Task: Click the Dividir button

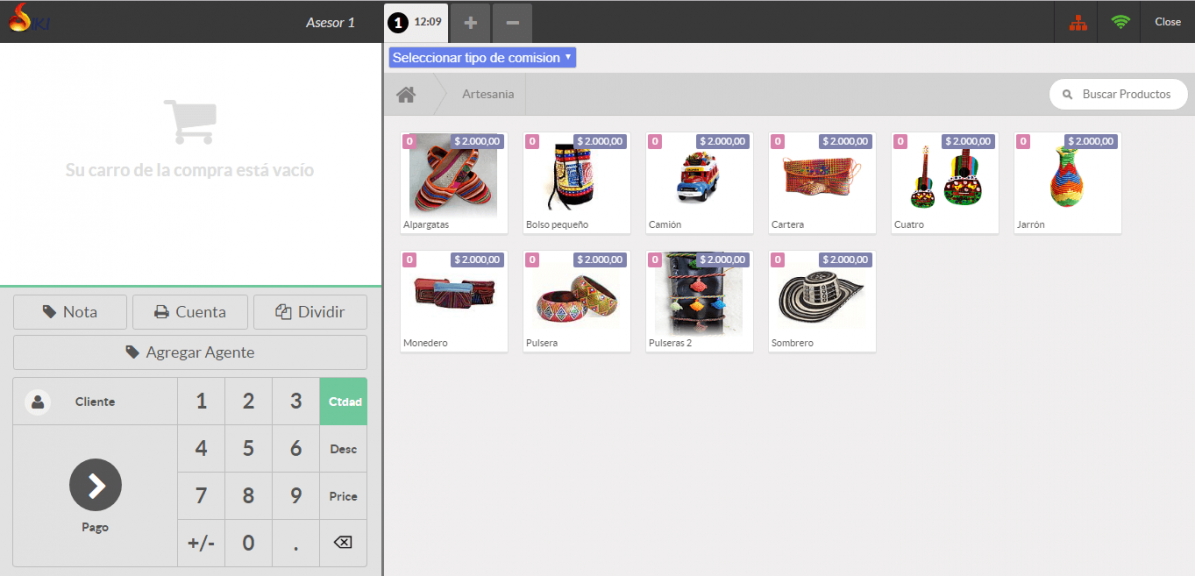Action: 310,312
